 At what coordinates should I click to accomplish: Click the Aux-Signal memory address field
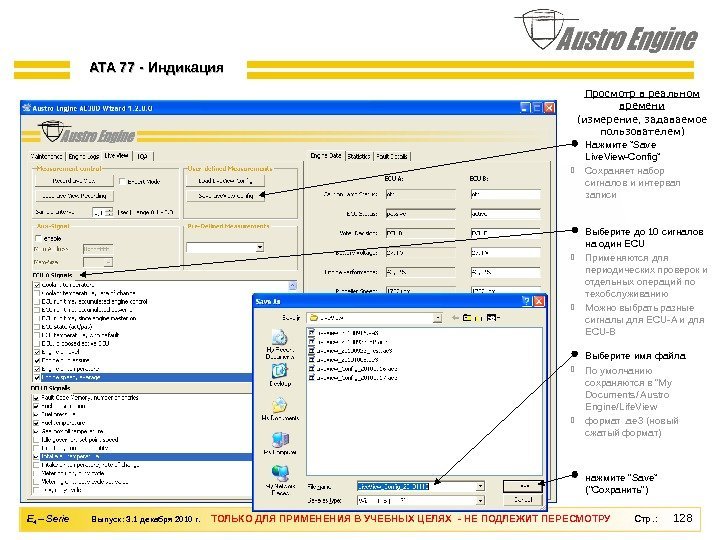tap(98, 249)
